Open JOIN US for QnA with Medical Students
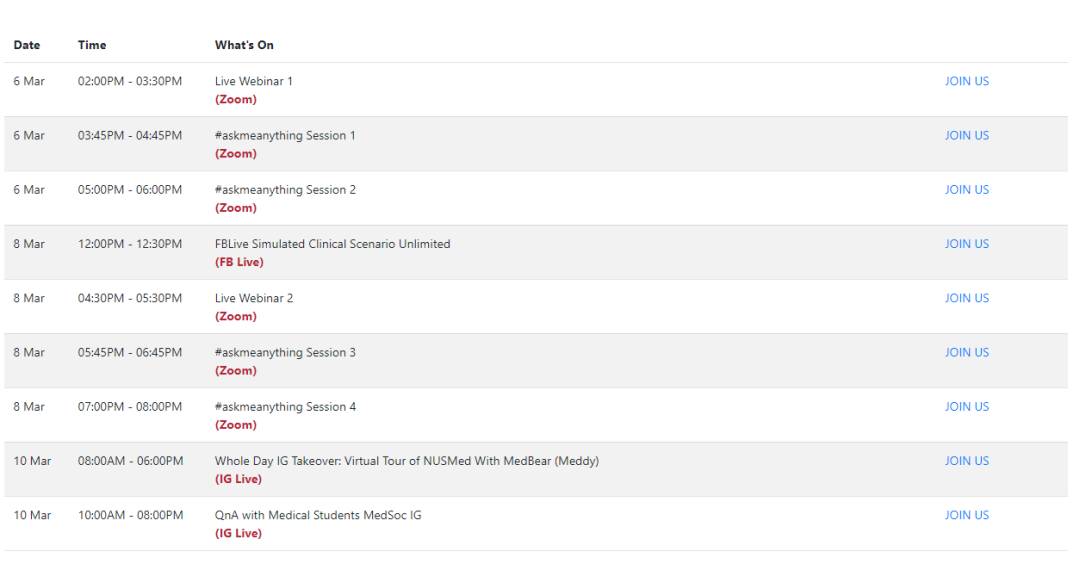Viewport: 1080px width, 564px height. tap(966, 515)
